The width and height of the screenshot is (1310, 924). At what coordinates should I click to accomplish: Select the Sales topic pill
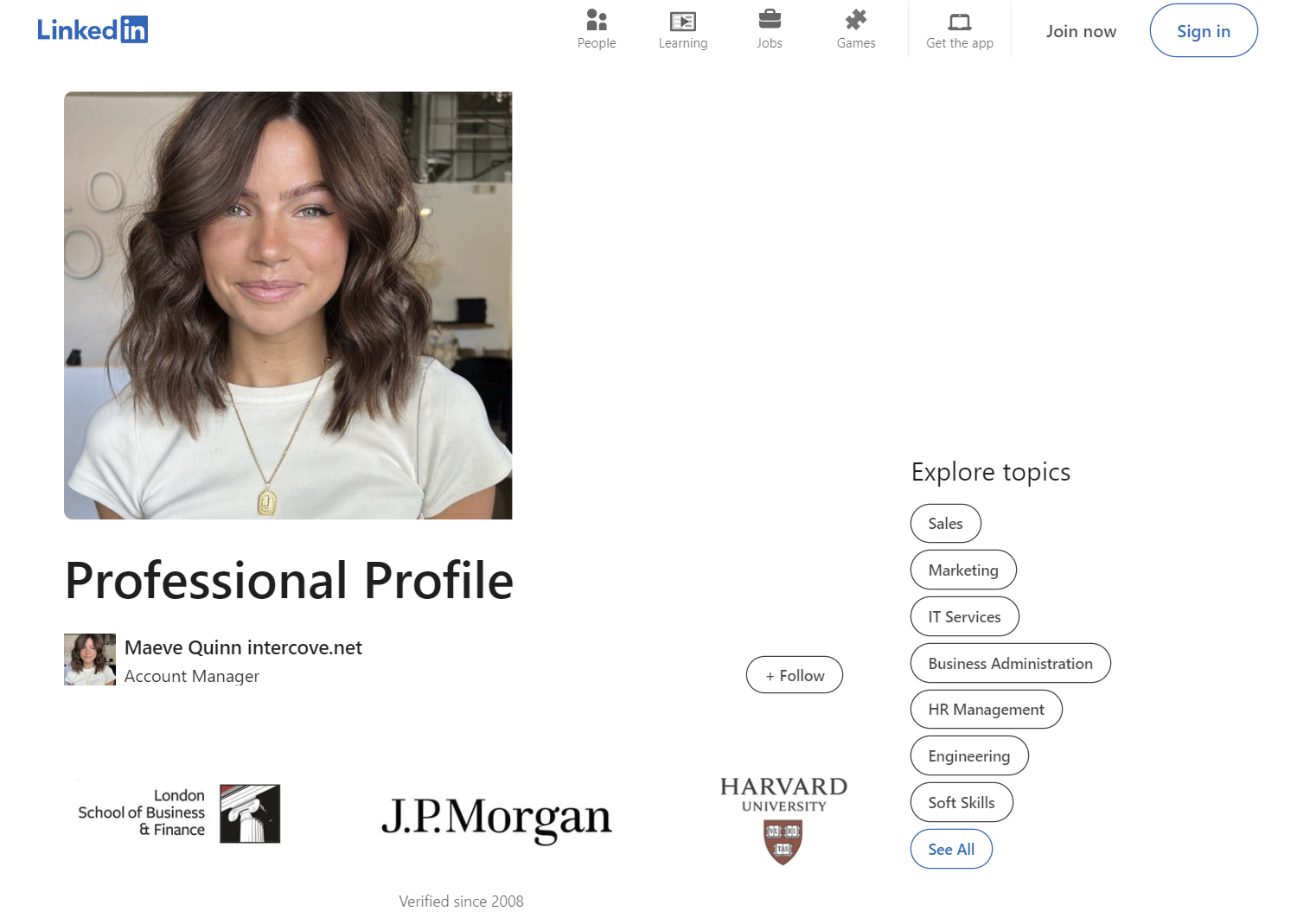tap(946, 524)
